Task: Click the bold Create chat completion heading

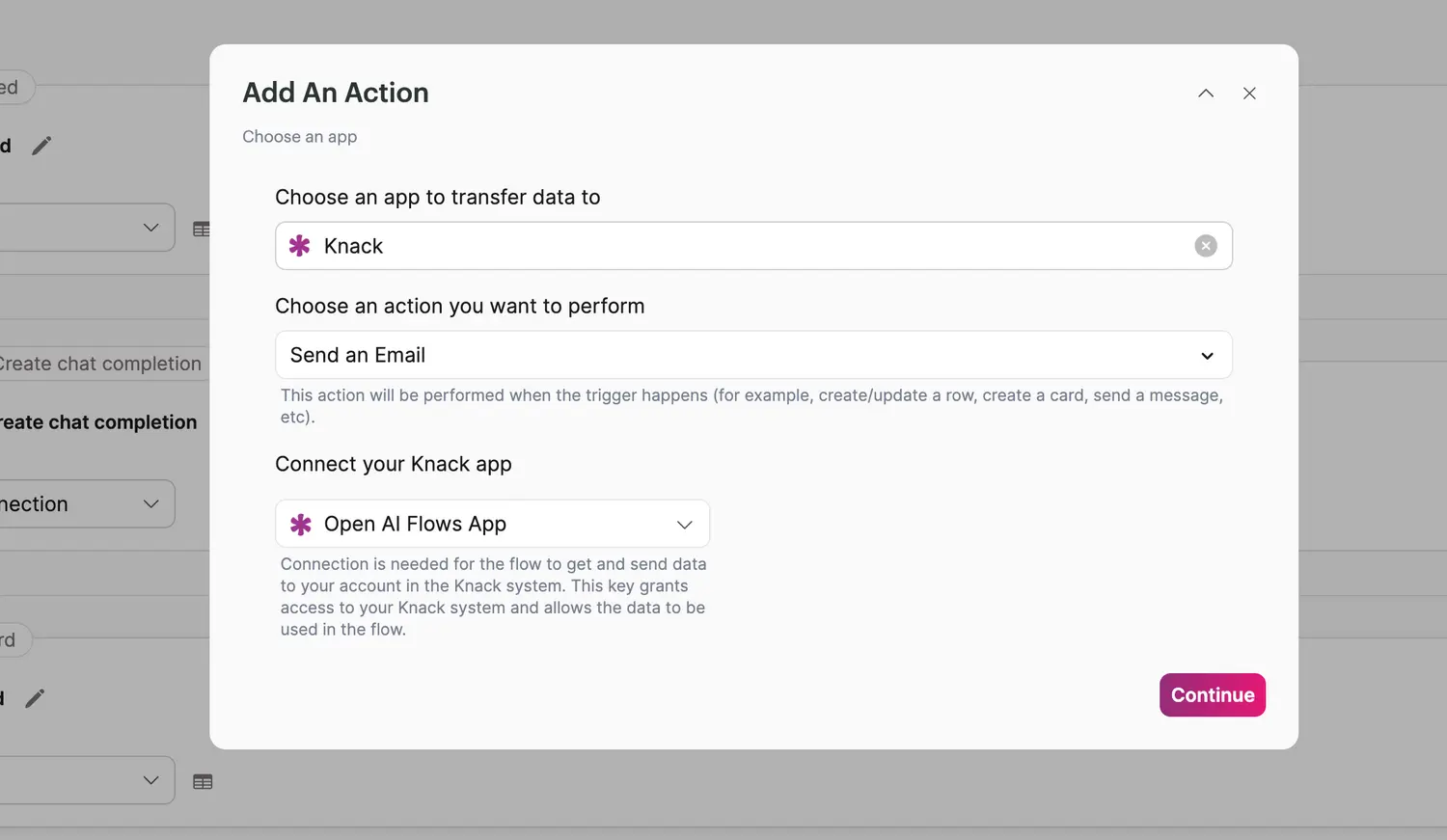Action: click(x=98, y=422)
